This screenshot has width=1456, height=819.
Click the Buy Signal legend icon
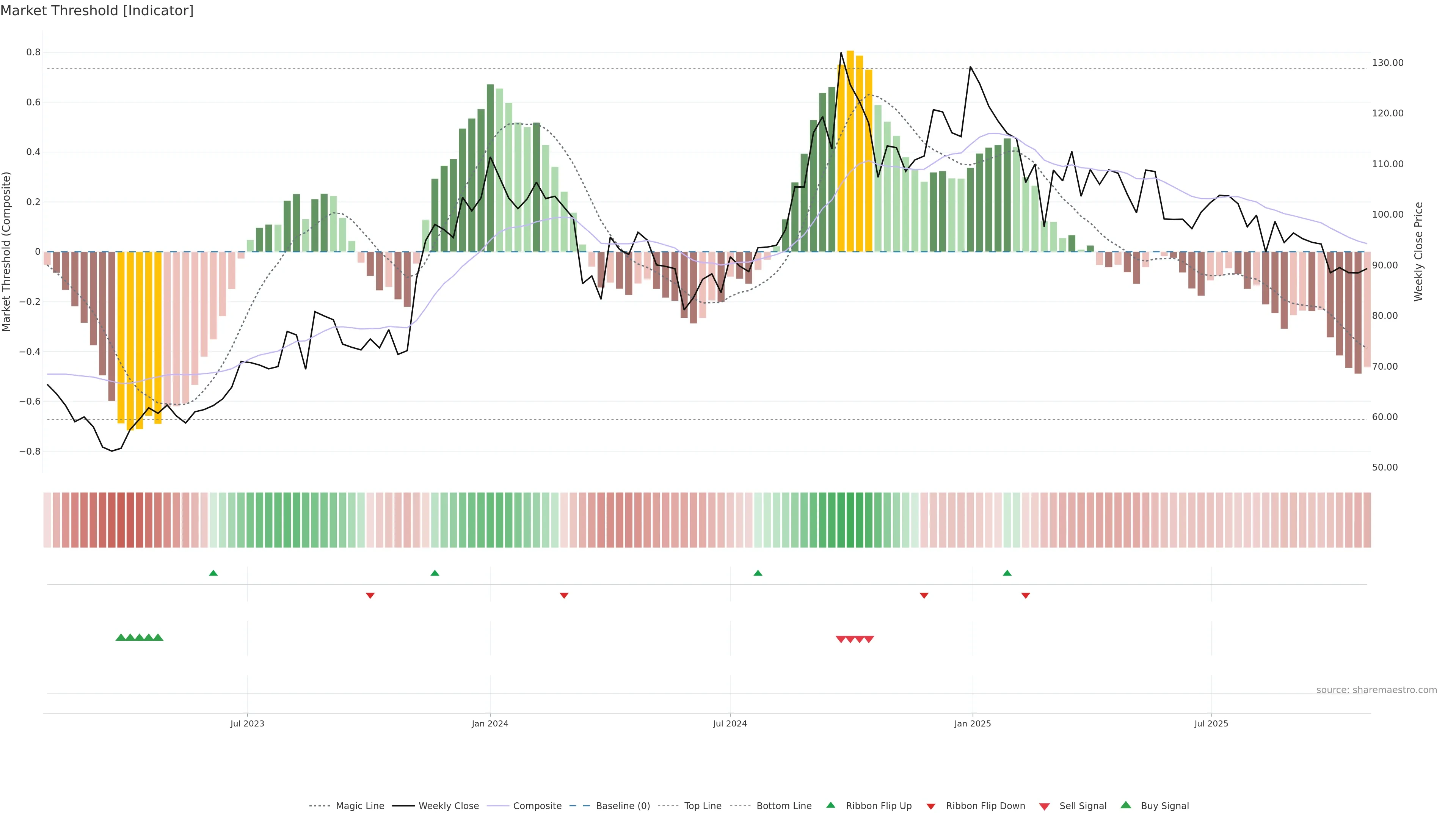click(x=1125, y=805)
